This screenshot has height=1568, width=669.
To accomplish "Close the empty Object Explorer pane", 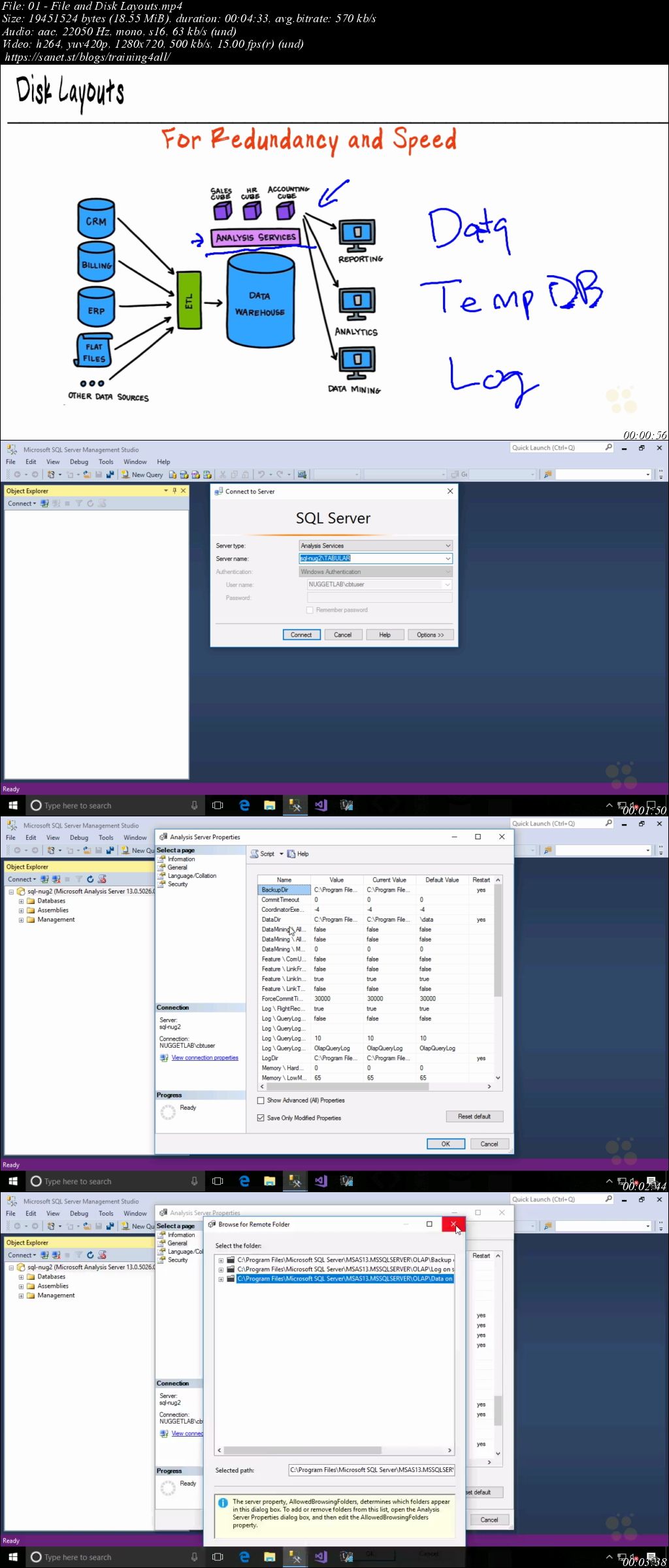I will 184,491.
